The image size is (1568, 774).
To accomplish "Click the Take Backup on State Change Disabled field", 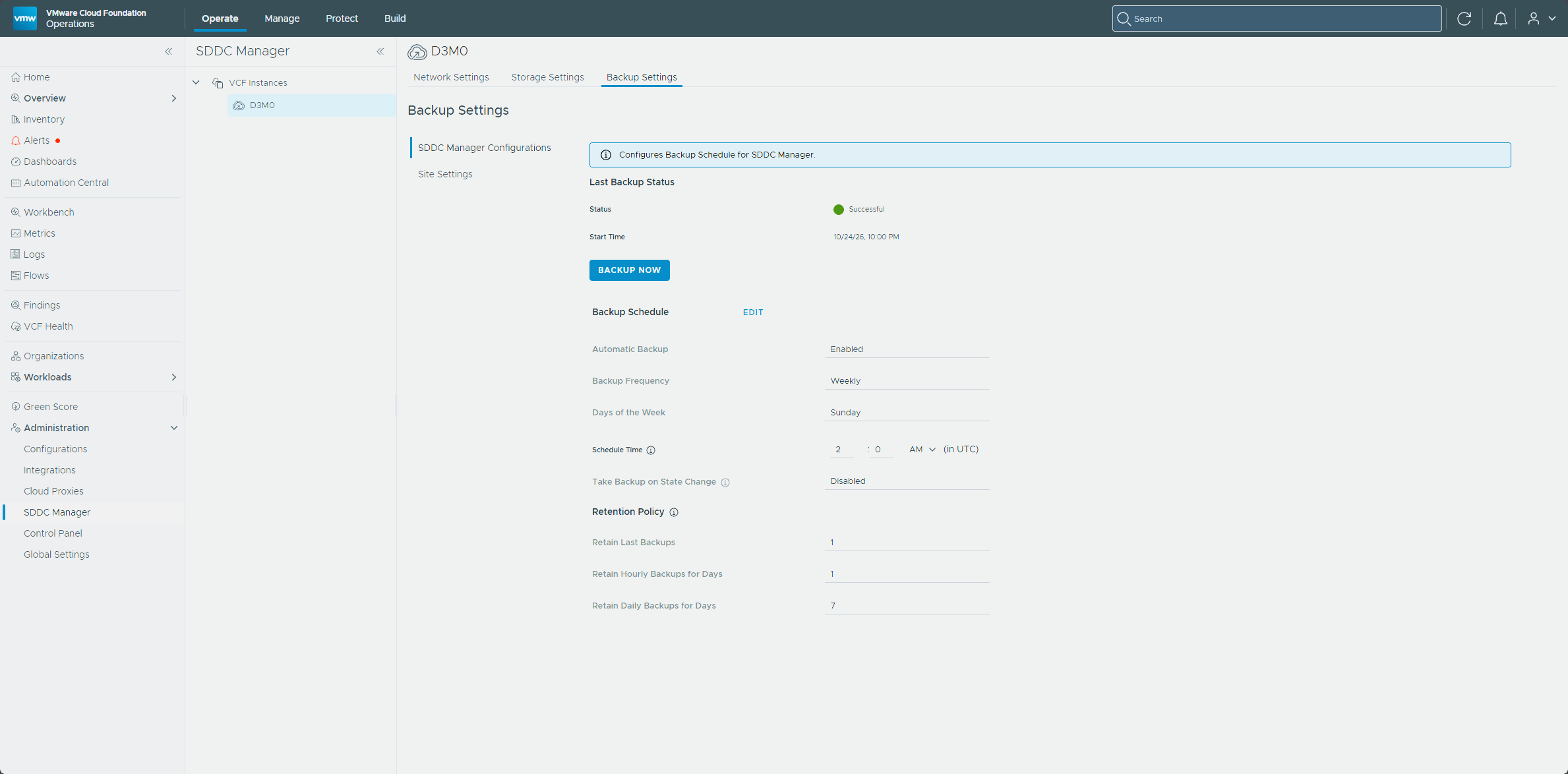I will [907, 481].
